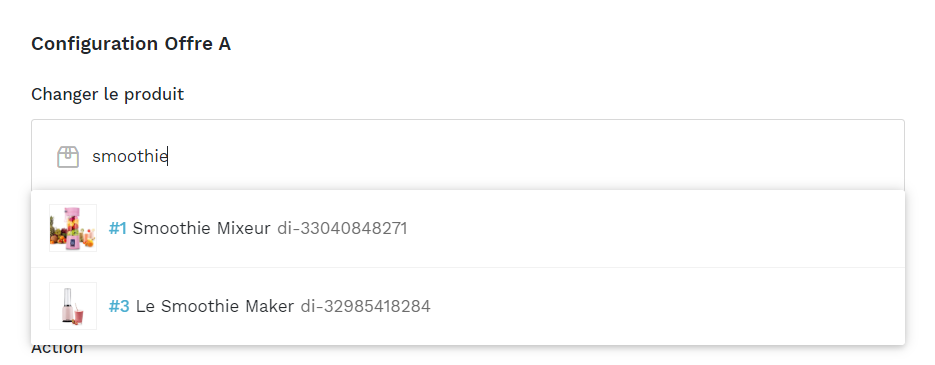Viewport: 935px width, 365px height.
Task: Click the blue #1 rank badge
Action: tap(117, 228)
